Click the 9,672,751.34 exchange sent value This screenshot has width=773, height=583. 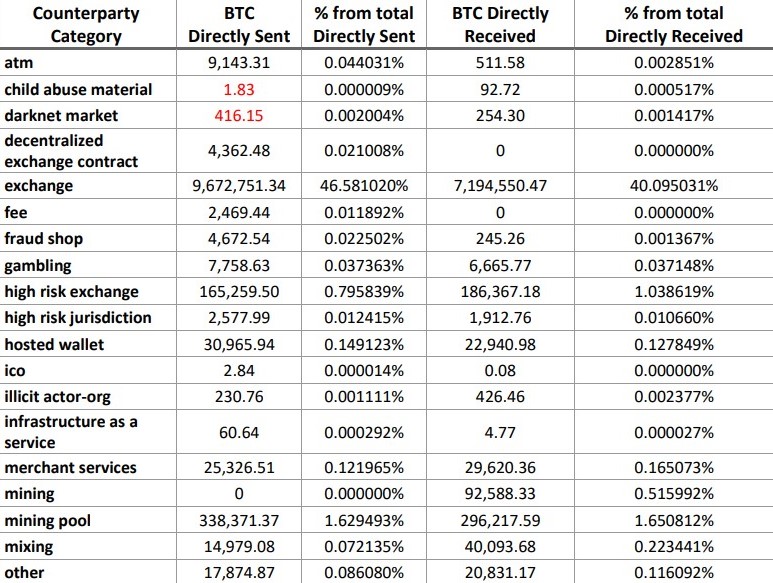[240, 186]
